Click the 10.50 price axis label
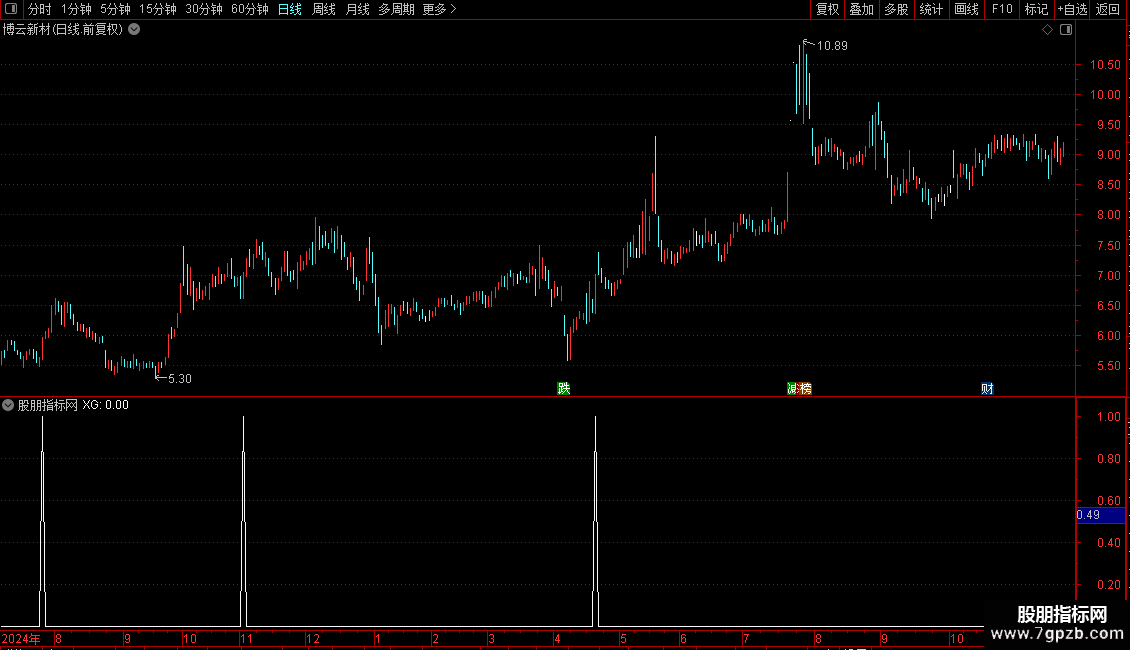Screen dimensions: 1130x650 click(x=1105, y=65)
